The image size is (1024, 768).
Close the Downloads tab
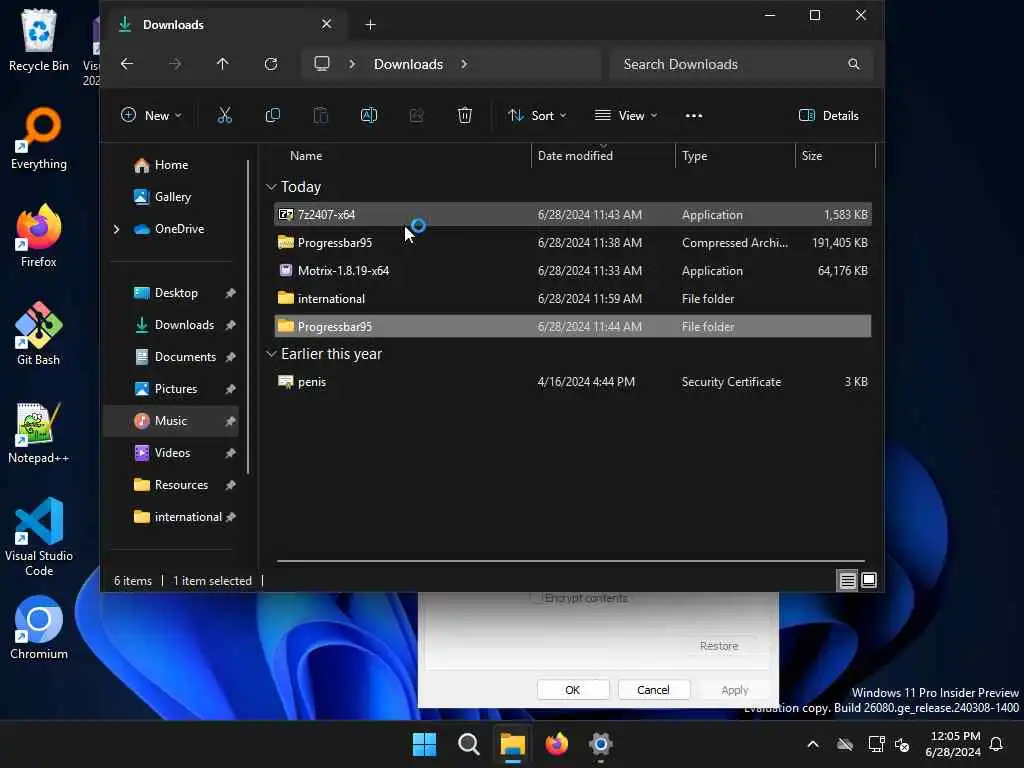coord(327,24)
